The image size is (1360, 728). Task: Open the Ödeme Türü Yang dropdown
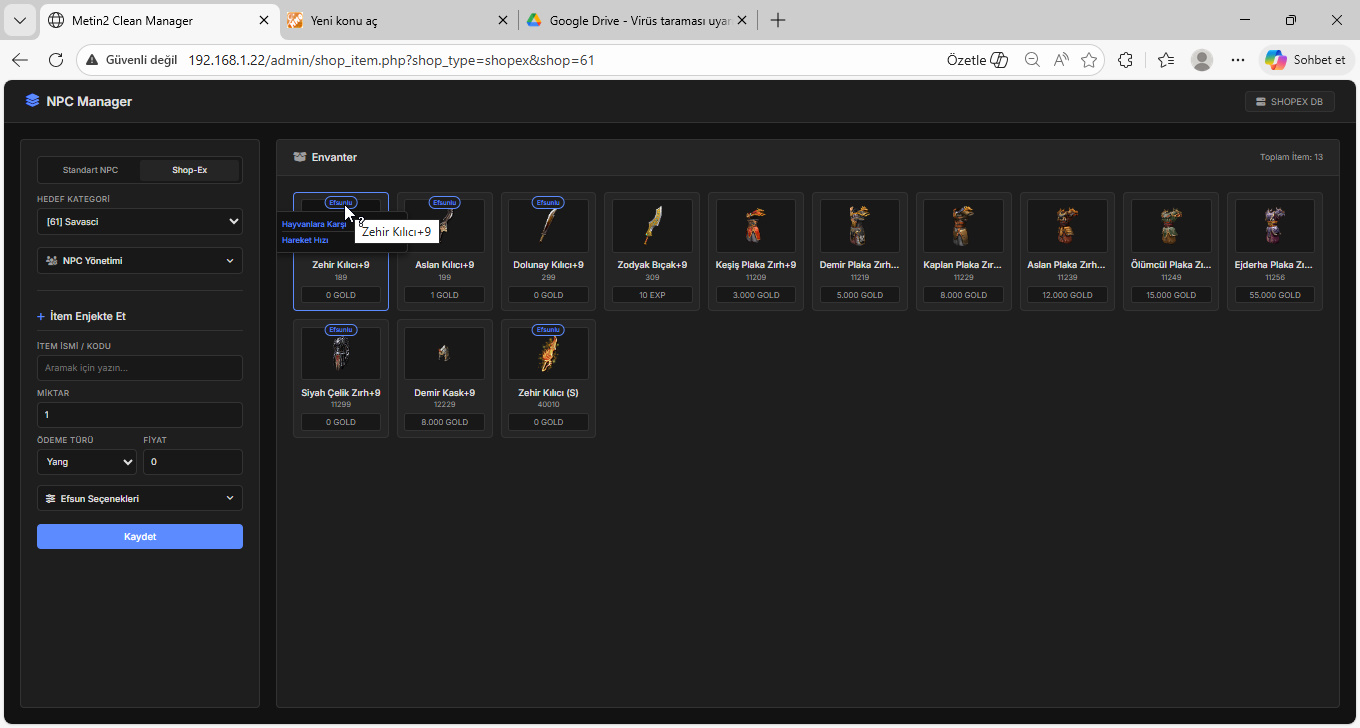click(87, 462)
